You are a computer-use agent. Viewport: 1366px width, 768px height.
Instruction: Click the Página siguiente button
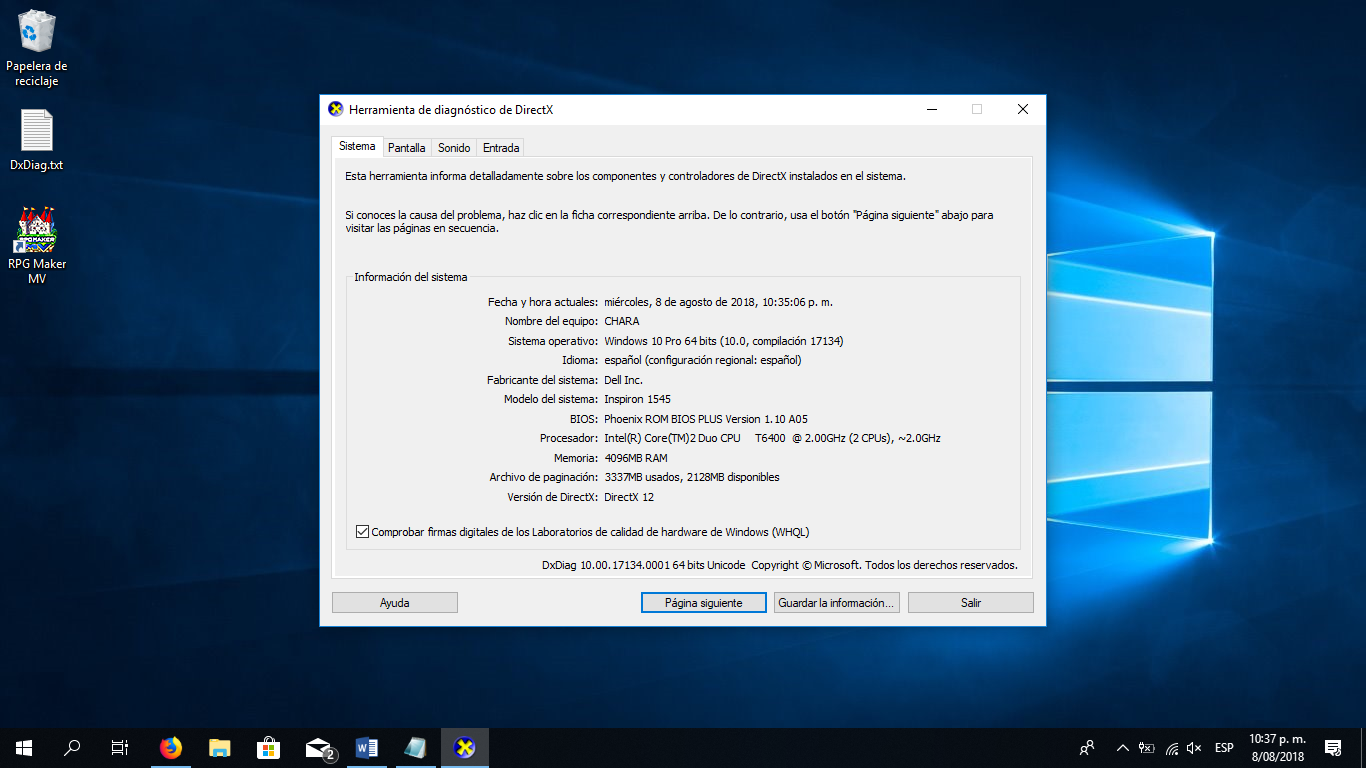pos(704,603)
